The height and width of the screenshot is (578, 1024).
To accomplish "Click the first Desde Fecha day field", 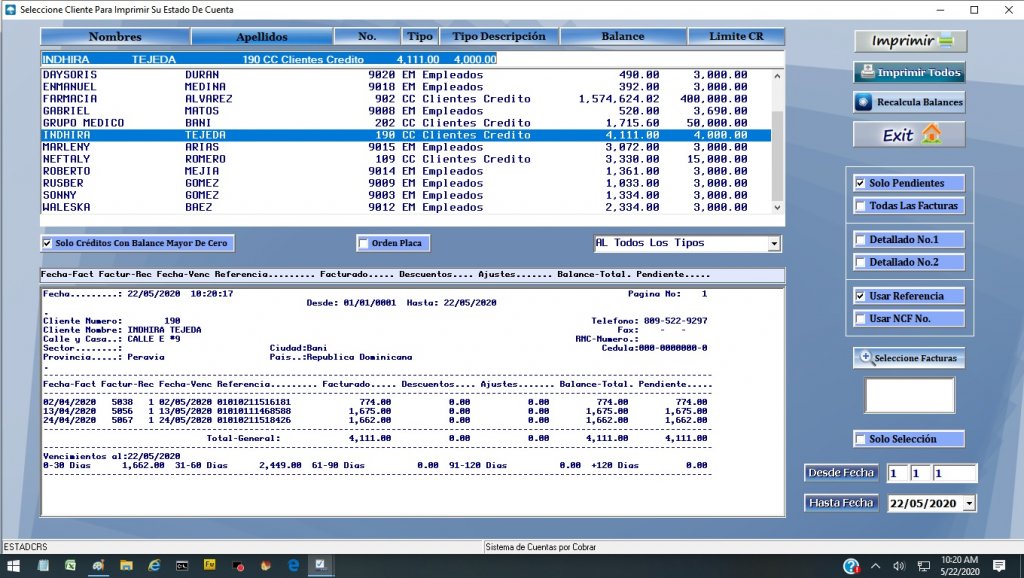I will click(896, 473).
